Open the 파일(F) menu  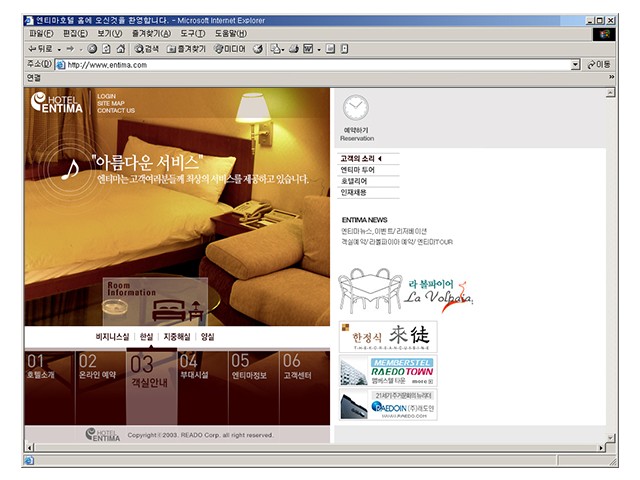(x=41, y=33)
